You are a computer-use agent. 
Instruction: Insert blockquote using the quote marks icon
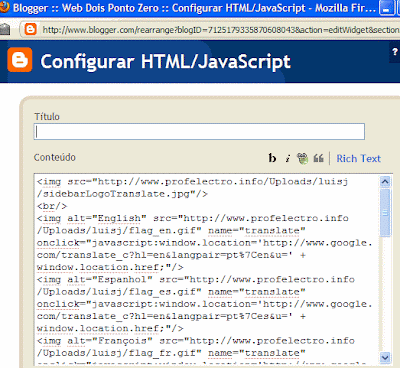(319, 158)
